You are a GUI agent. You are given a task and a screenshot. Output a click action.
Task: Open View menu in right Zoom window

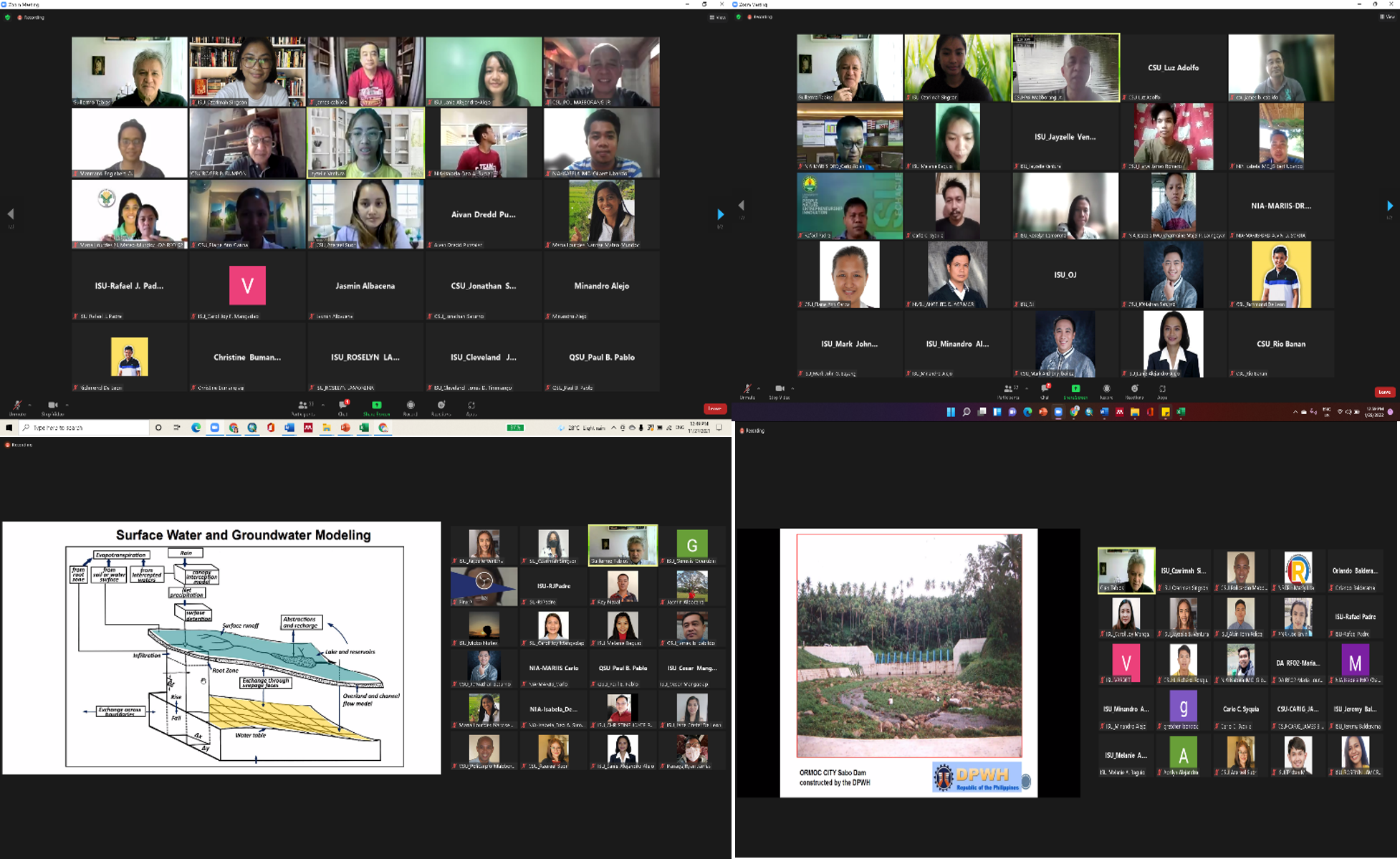[x=1386, y=16]
